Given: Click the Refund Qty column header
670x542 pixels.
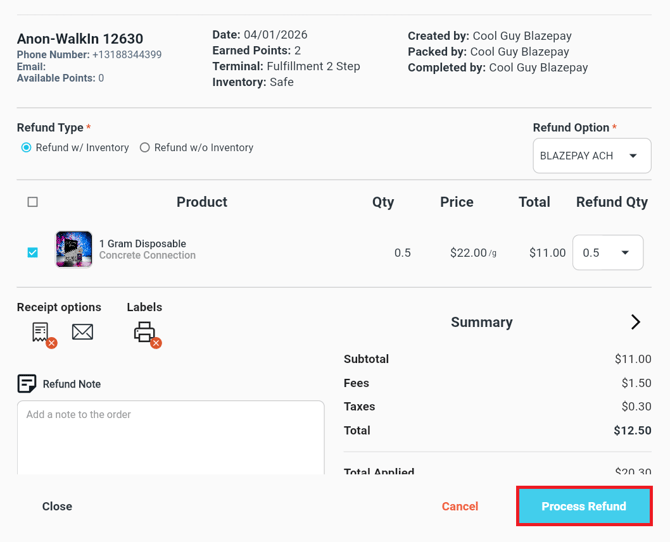Looking at the screenshot, I should coord(612,202).
